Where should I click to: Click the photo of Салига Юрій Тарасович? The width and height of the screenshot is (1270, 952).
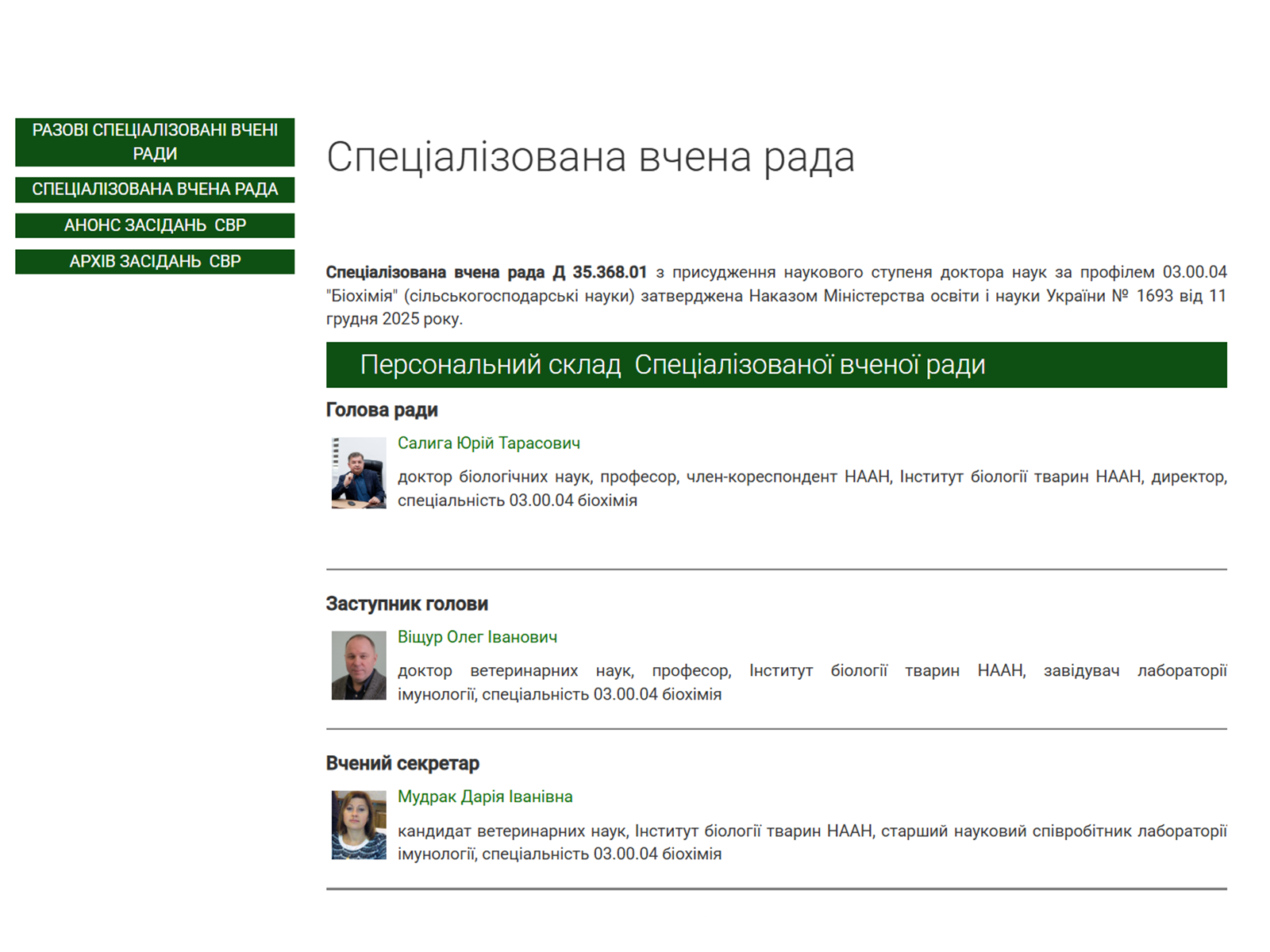(x=359, y=473)
